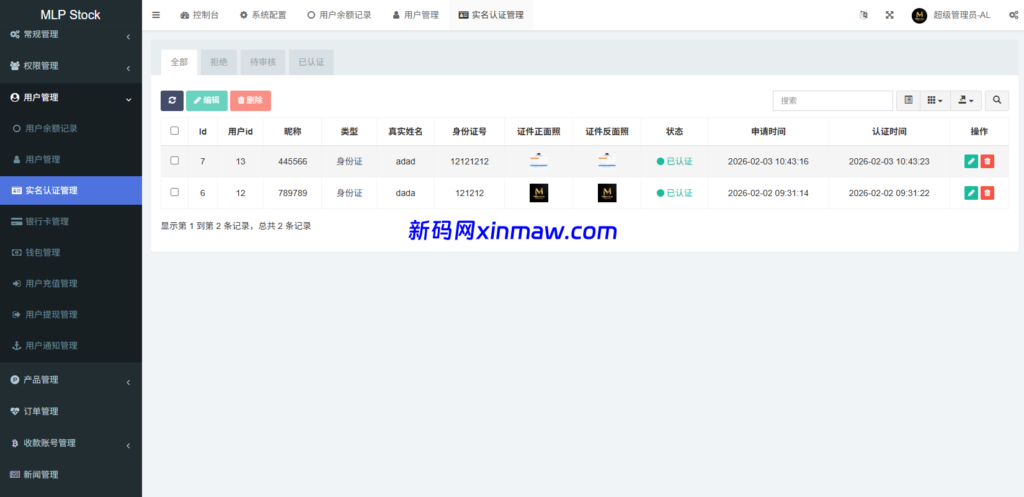This screenshot has height=497, width=1024.
Task: Toggle the card view table icon
Action: click(908, 101)
